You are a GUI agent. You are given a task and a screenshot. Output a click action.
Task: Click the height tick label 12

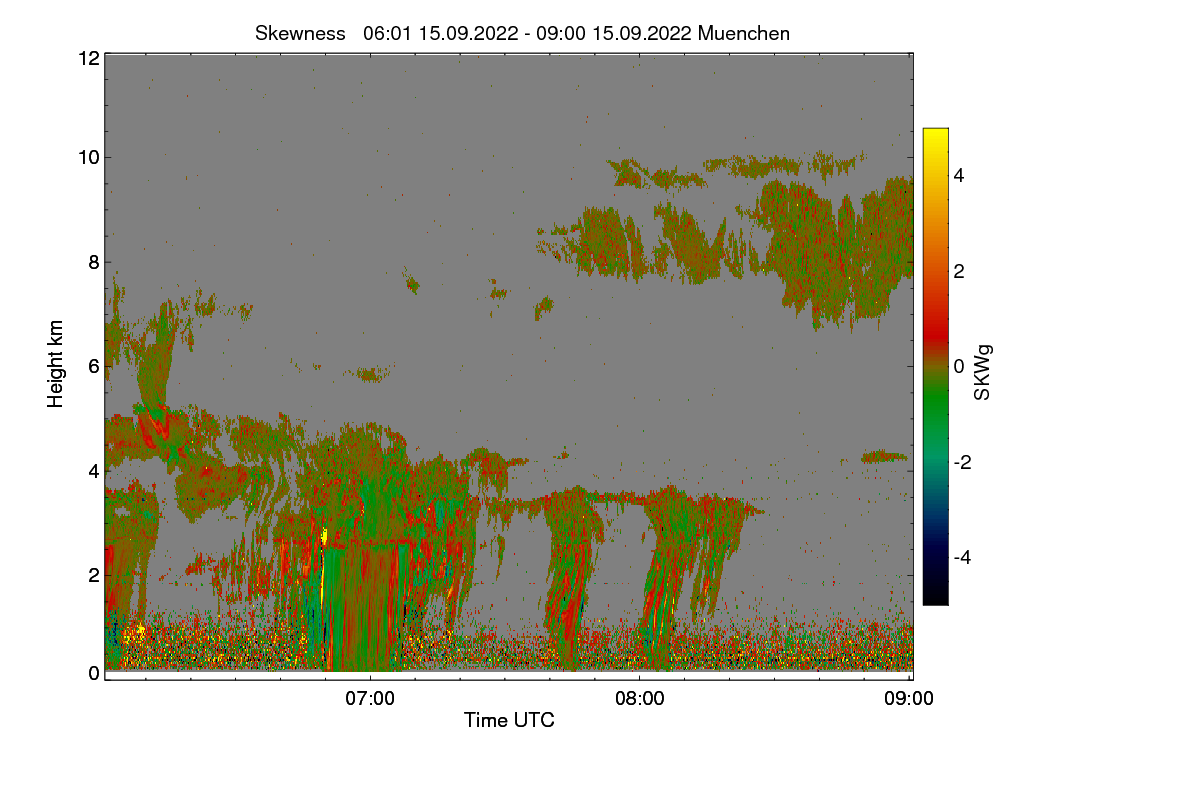click(87, 58)
